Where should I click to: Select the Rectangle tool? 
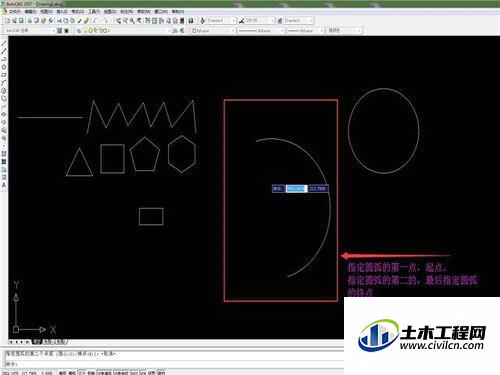point(4,75)
